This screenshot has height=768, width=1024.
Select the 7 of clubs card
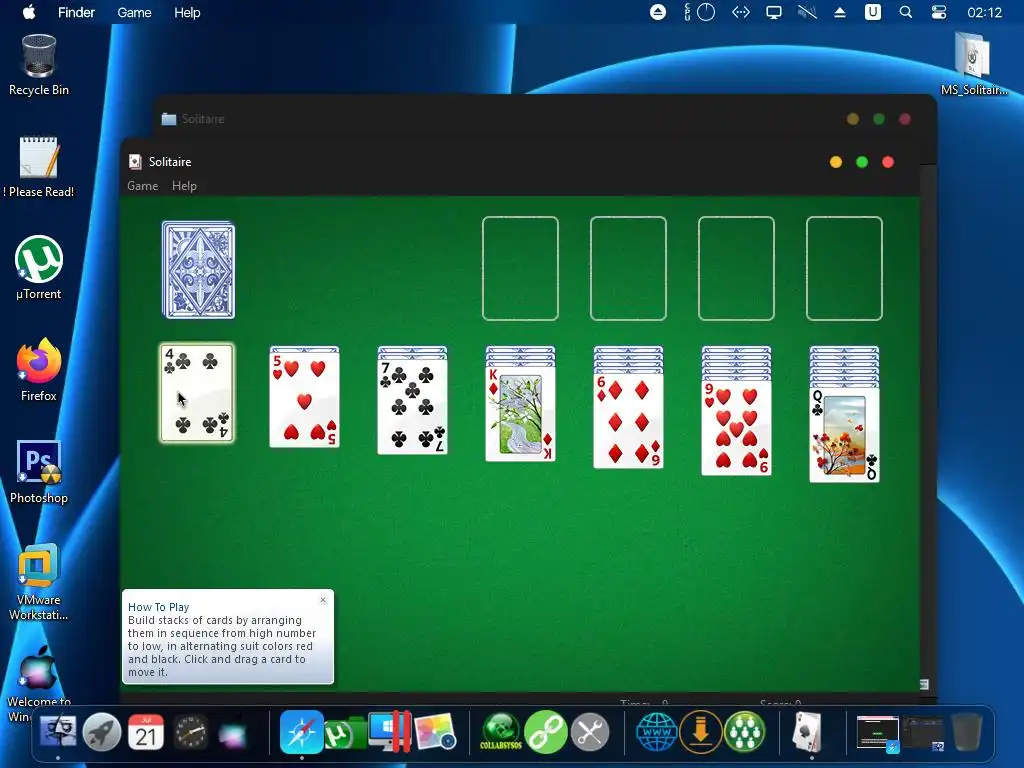pos(413,406)
